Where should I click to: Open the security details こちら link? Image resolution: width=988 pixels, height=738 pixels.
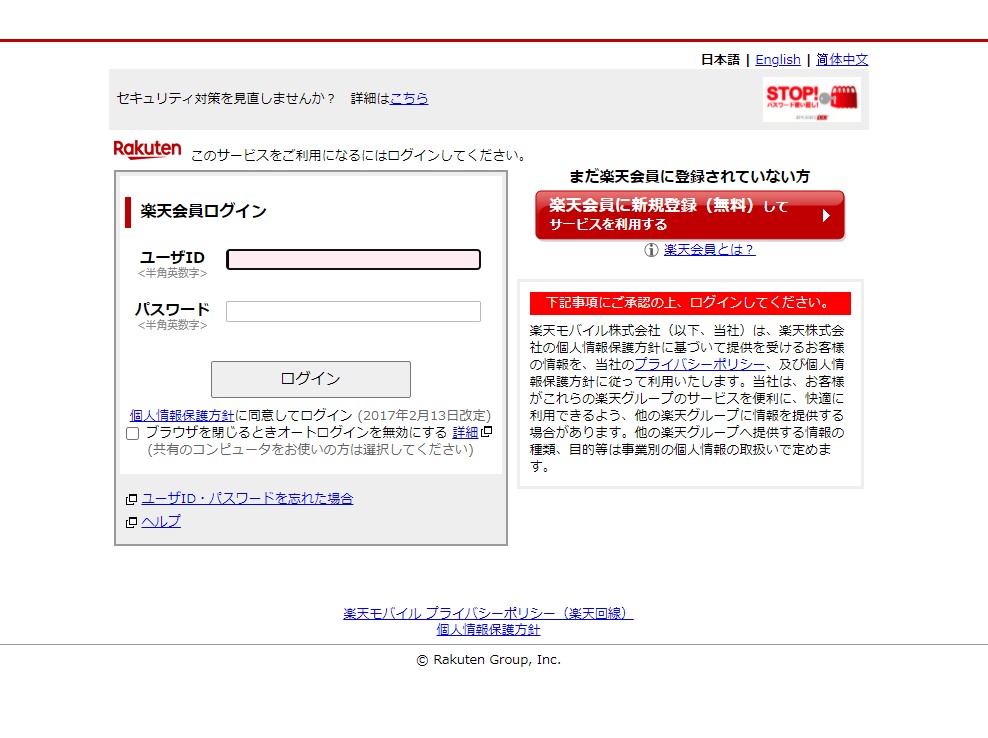[x=409, y=98]
